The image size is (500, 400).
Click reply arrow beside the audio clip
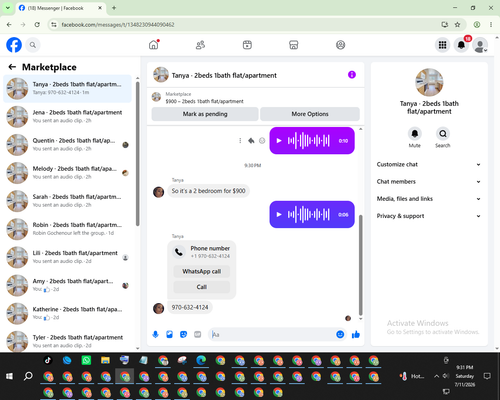(251, 141)
